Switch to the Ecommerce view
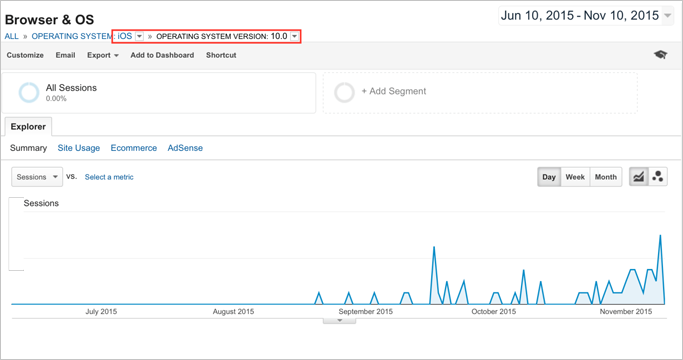 point(134,148)
